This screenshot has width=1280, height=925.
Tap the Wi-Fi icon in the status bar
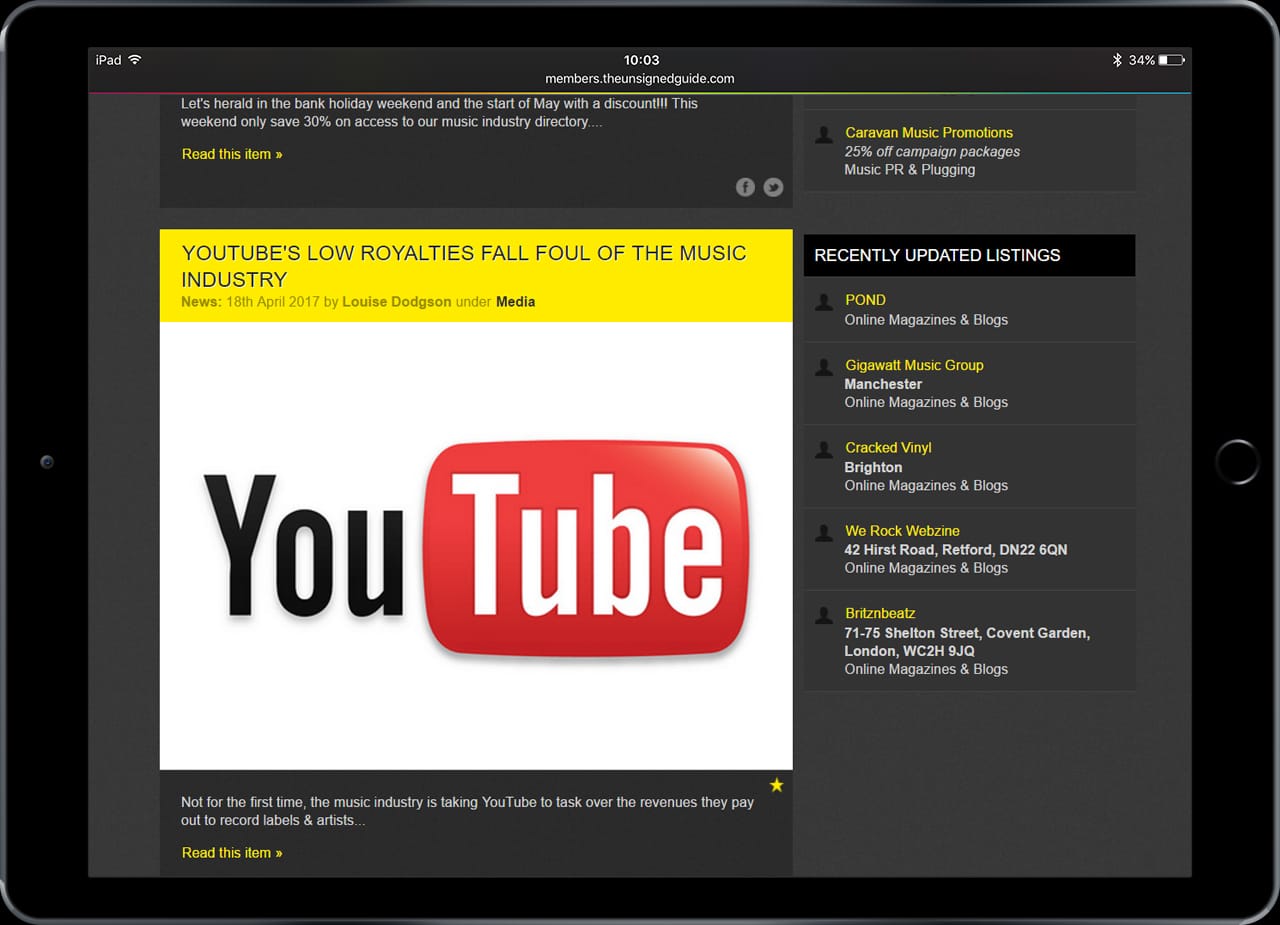(x=135, y=60)
